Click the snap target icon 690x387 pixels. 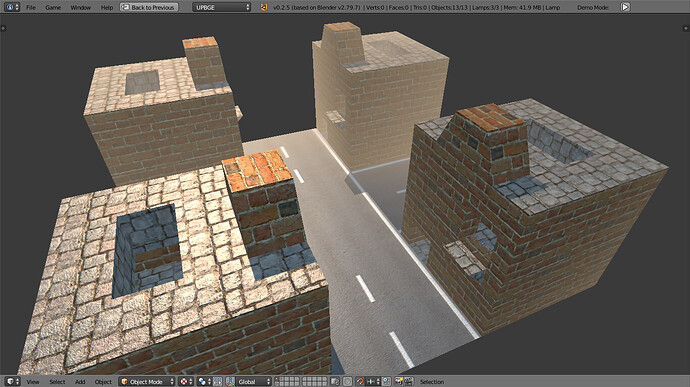click(386, 381)
